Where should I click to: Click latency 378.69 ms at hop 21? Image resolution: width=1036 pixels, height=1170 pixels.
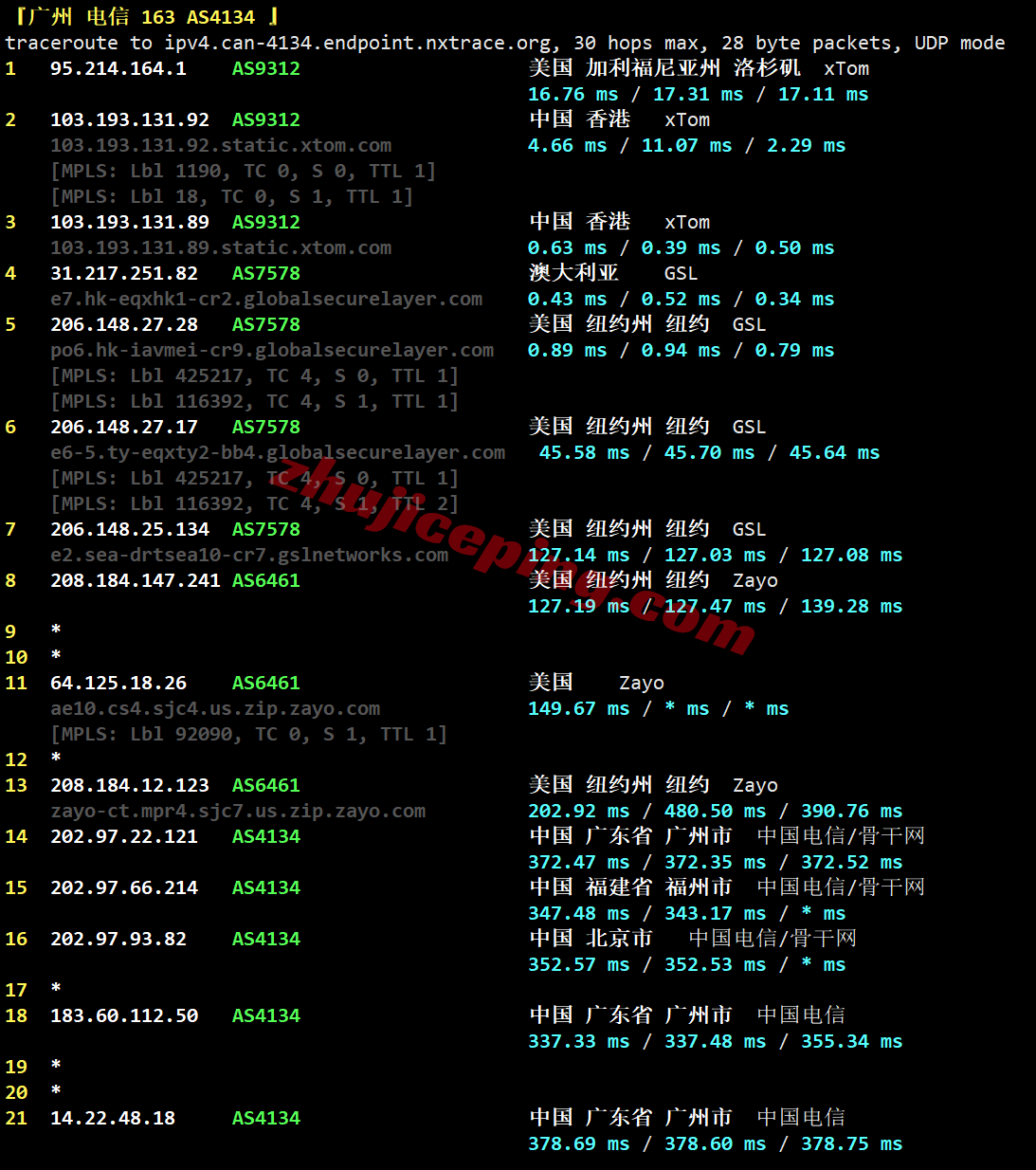[x=579, y=1143]
